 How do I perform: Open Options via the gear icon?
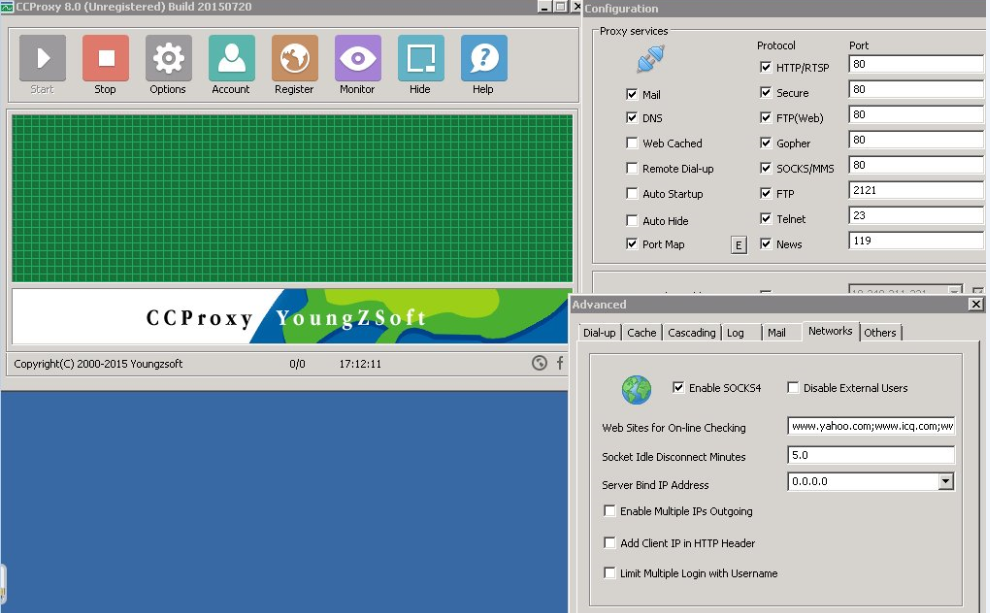[x=169, y=58]
